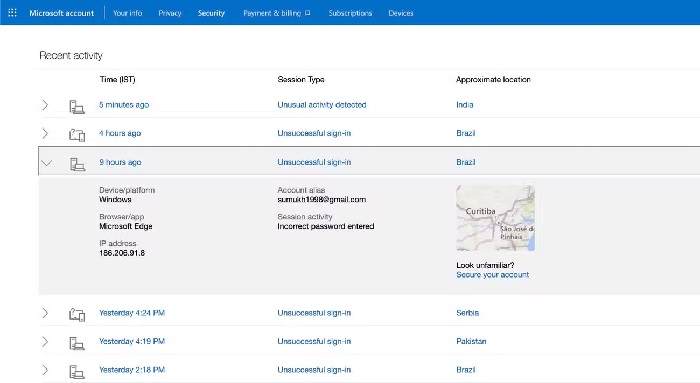Screen dimensions: 700x383
Task: Open the Microsoft apps grid launcher
Action: 12,12
